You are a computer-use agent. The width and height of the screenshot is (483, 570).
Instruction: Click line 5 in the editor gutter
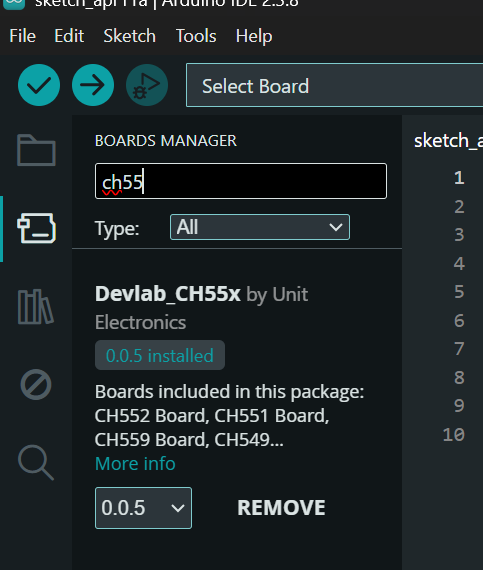click(x=459, y=292)
